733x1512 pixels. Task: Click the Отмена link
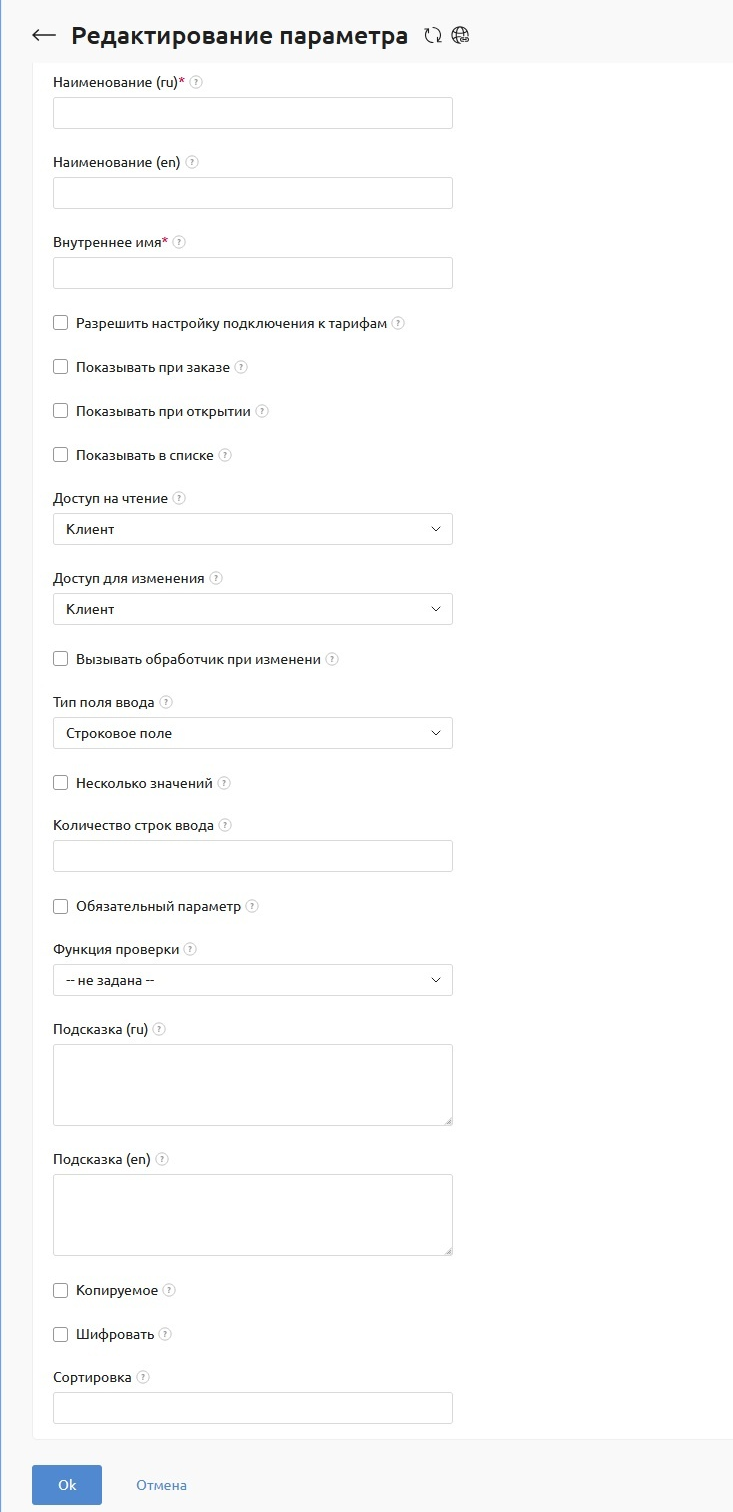(160, 1484)
